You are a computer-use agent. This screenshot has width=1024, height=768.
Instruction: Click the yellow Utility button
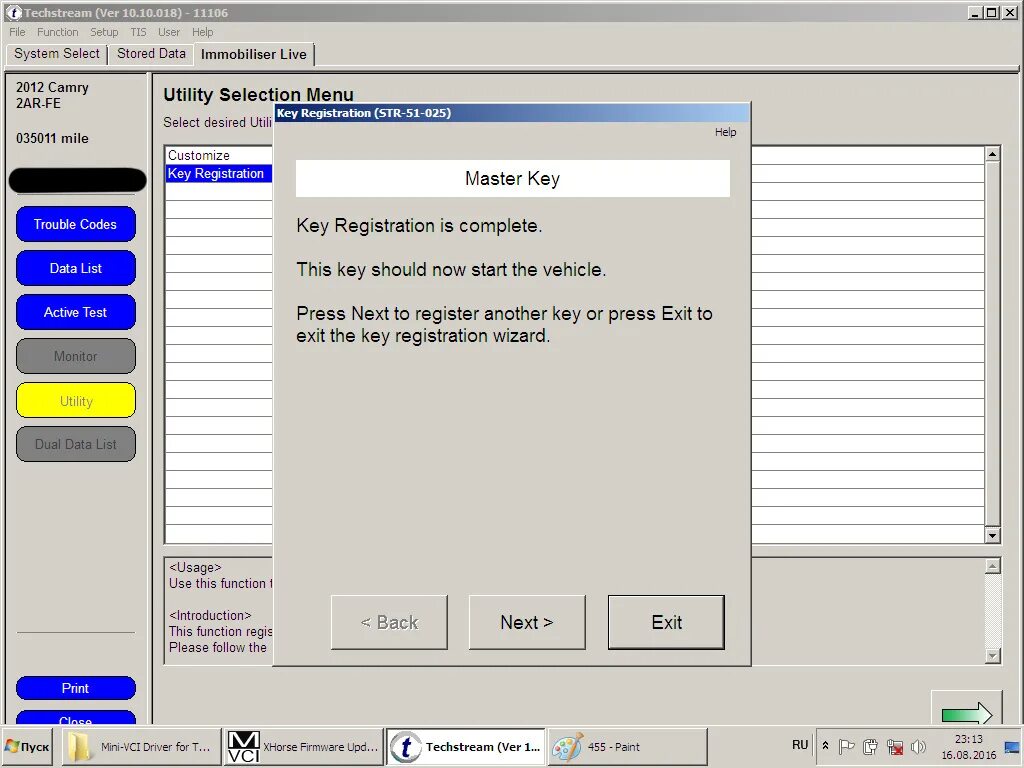tap(76, 400)
